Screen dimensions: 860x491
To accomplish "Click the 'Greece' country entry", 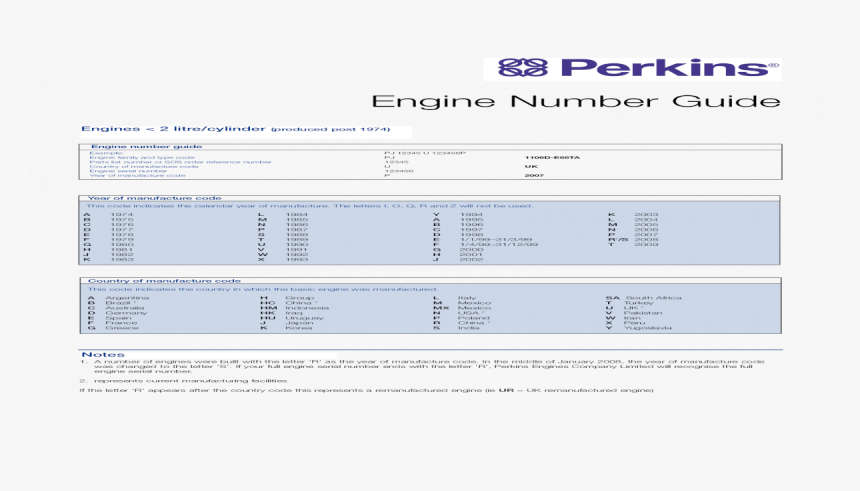I will [122, 328].
